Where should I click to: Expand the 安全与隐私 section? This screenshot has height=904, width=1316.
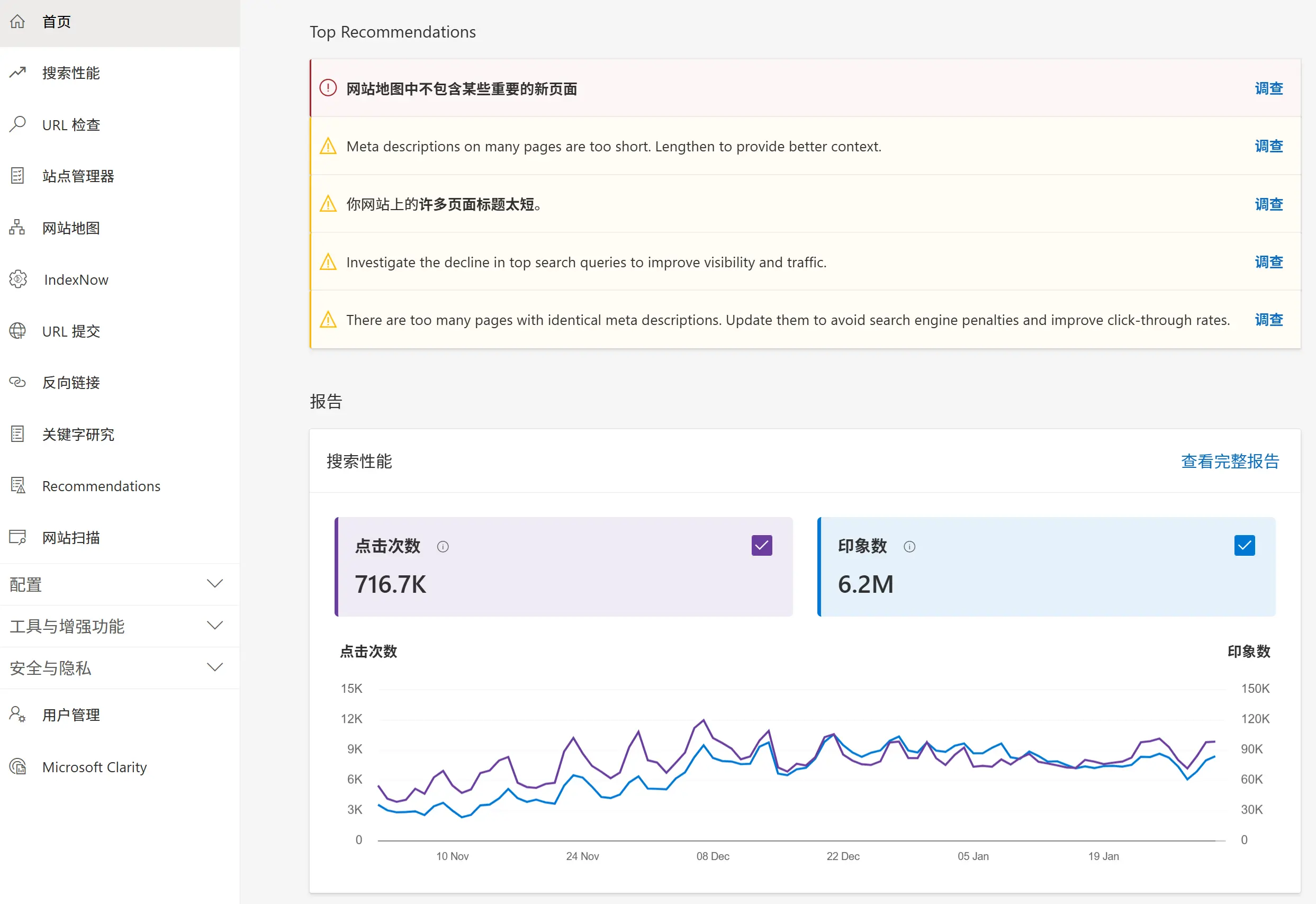[214, 667]
